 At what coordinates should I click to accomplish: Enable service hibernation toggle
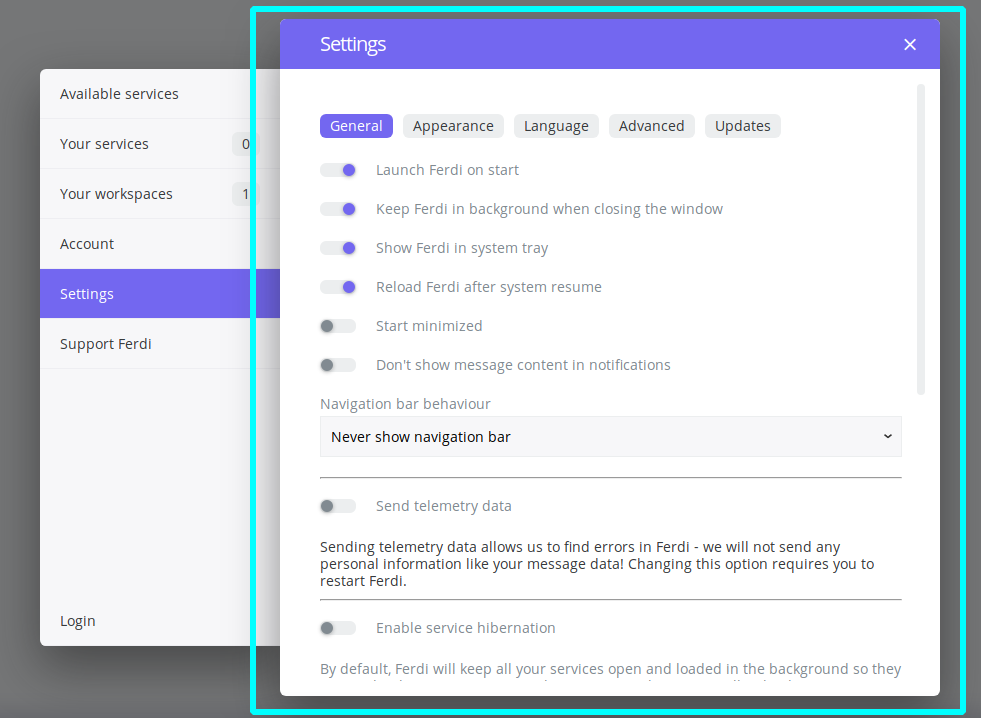click(338, 628)
